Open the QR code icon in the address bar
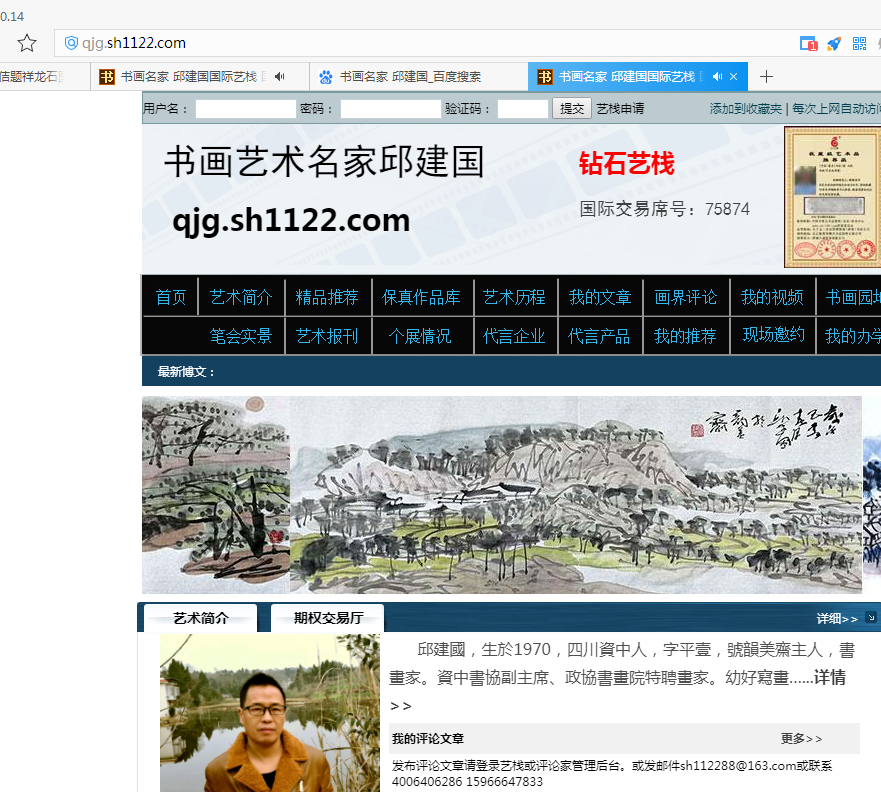 (x=859, y=43)
